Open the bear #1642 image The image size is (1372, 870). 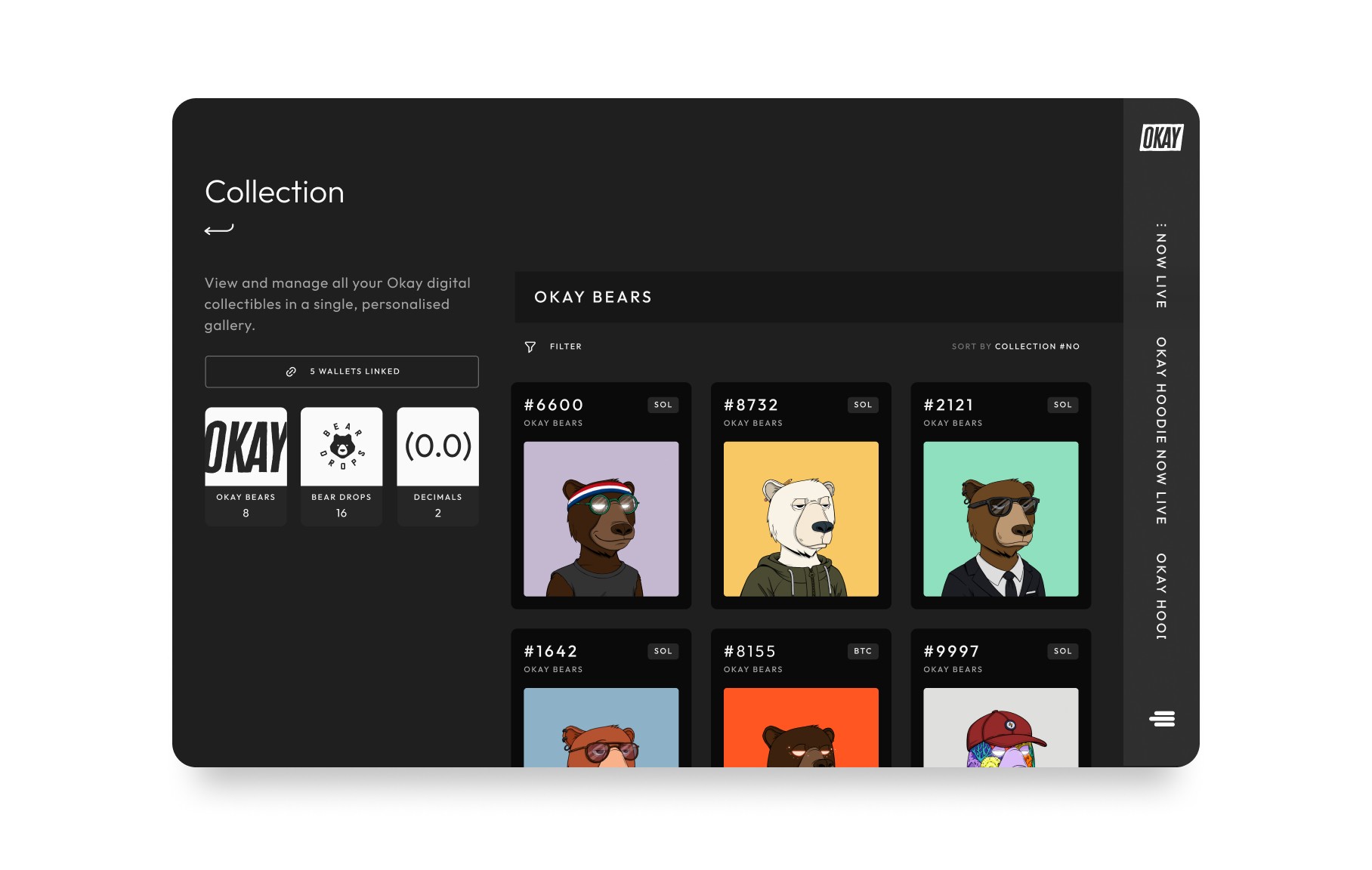click(x=601, y=727)
